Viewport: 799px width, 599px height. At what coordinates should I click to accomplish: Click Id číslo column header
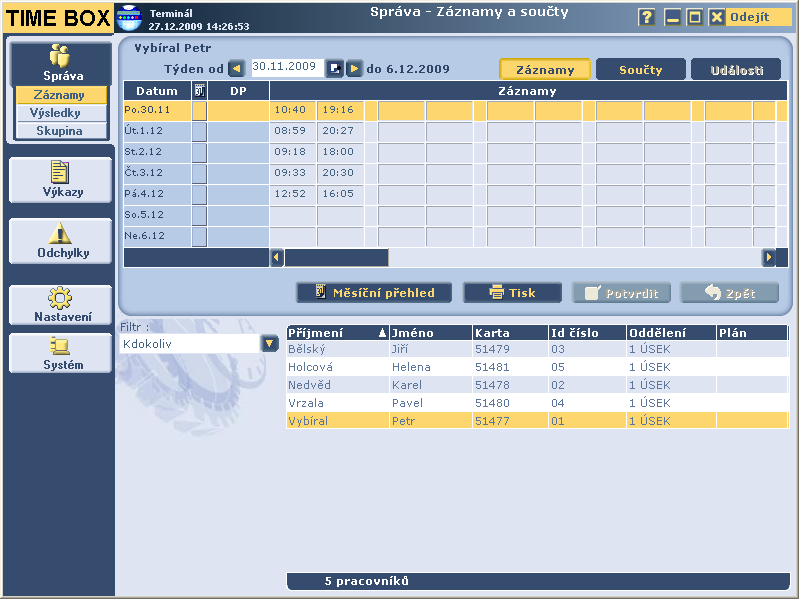tap(588, 333)
